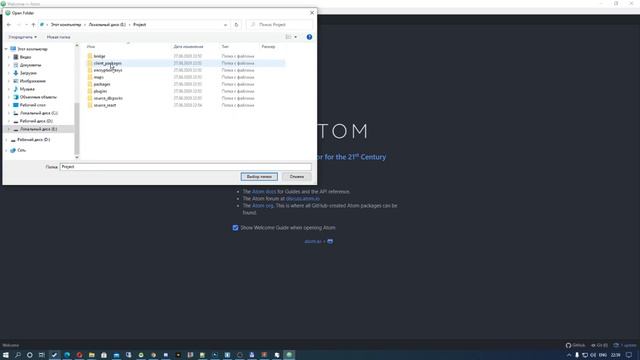Image resolution: width=640 pixels, height=360 pixels.
Task: Click the Сеть network icon in sidebar
Action: tap(13, 150)
